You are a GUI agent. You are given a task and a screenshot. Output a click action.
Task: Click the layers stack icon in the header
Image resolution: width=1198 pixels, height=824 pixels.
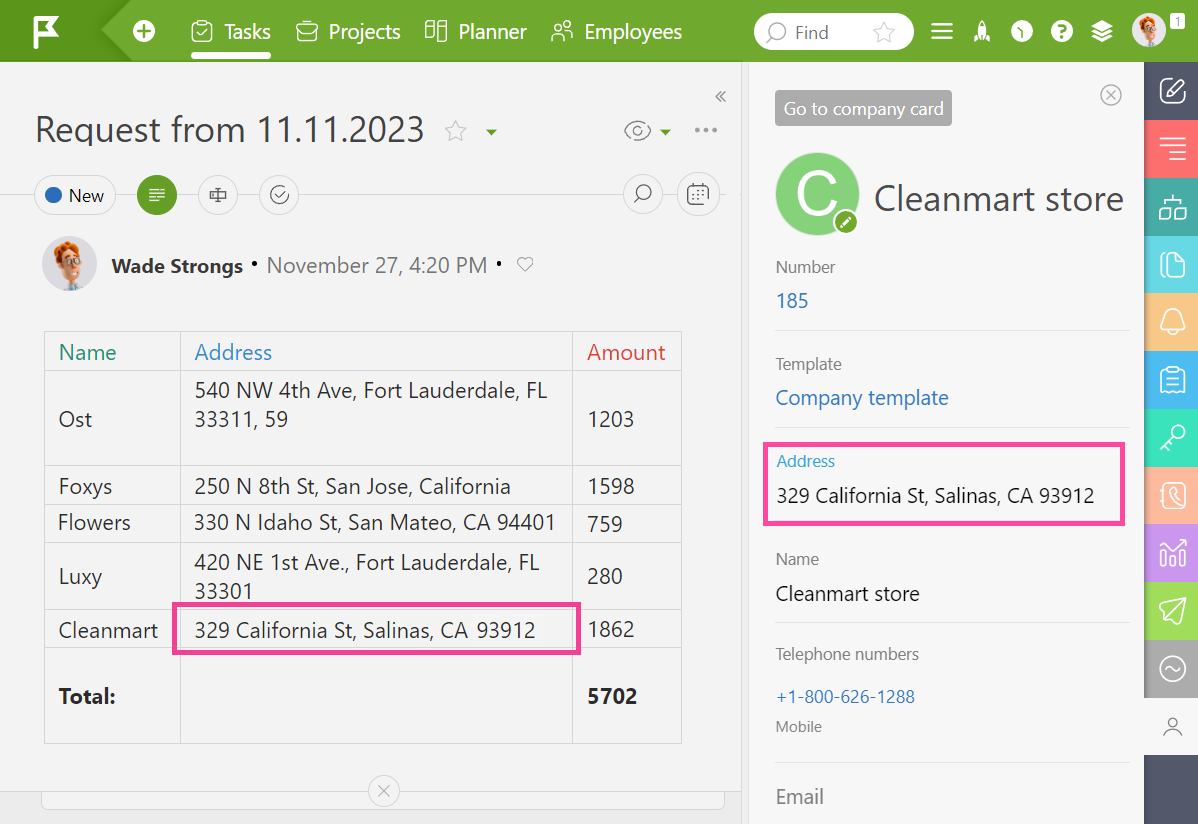[x=1101, y=31]
